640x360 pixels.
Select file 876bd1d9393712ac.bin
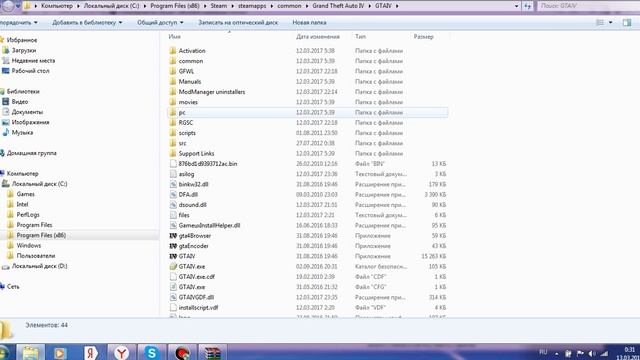pyautogui.click(x=208, y=164)
